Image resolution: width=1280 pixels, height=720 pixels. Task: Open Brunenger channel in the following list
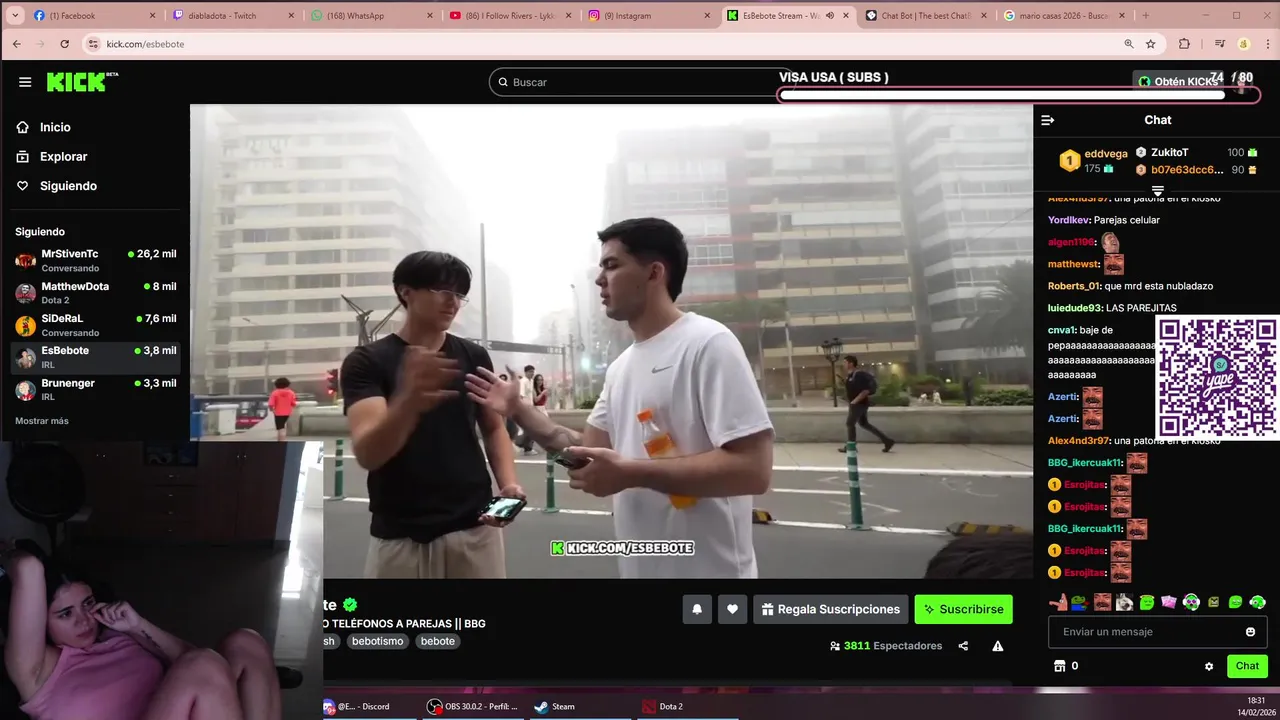click(96, 389)
